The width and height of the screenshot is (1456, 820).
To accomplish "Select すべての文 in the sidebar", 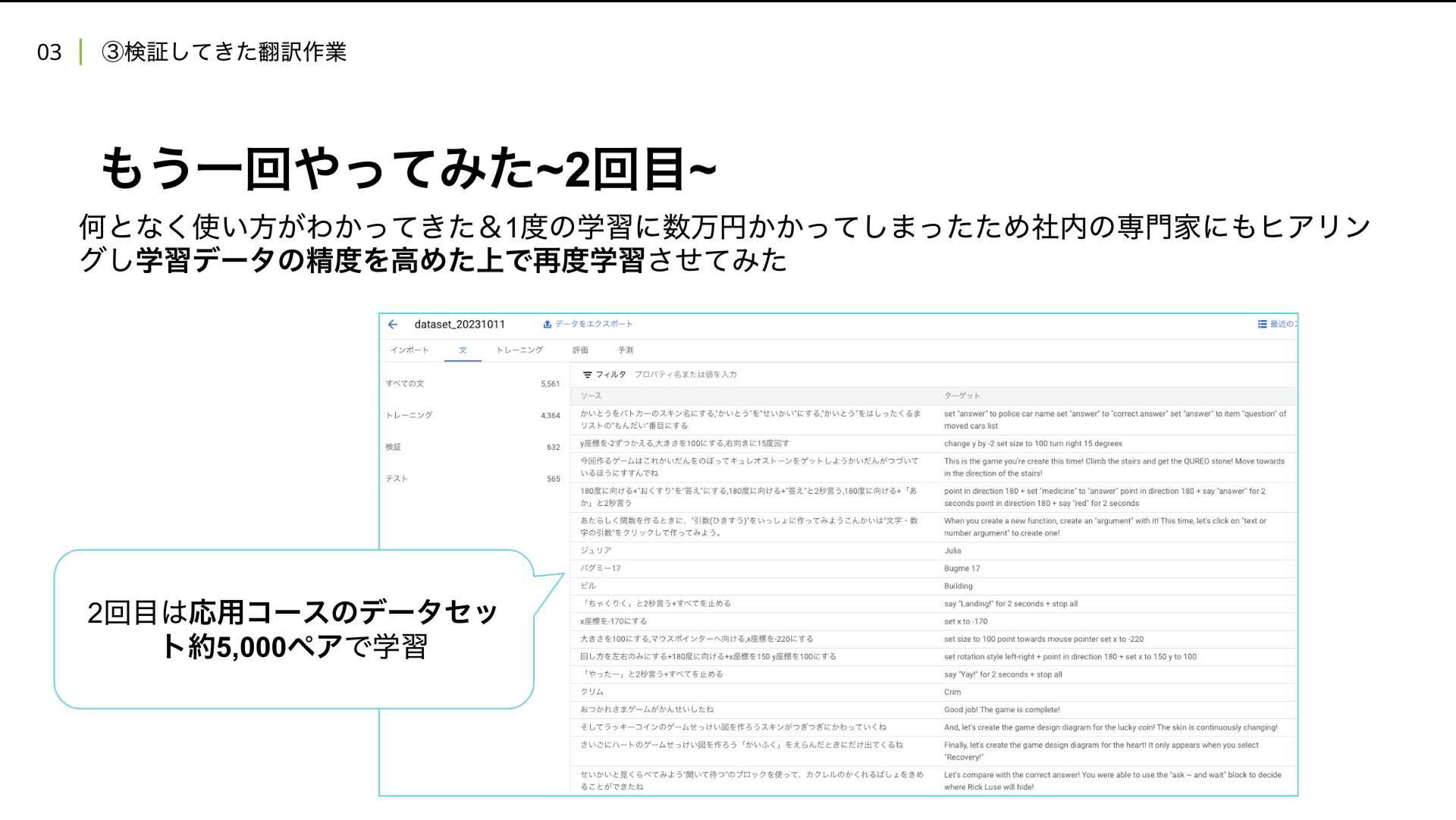I will 405,384.
